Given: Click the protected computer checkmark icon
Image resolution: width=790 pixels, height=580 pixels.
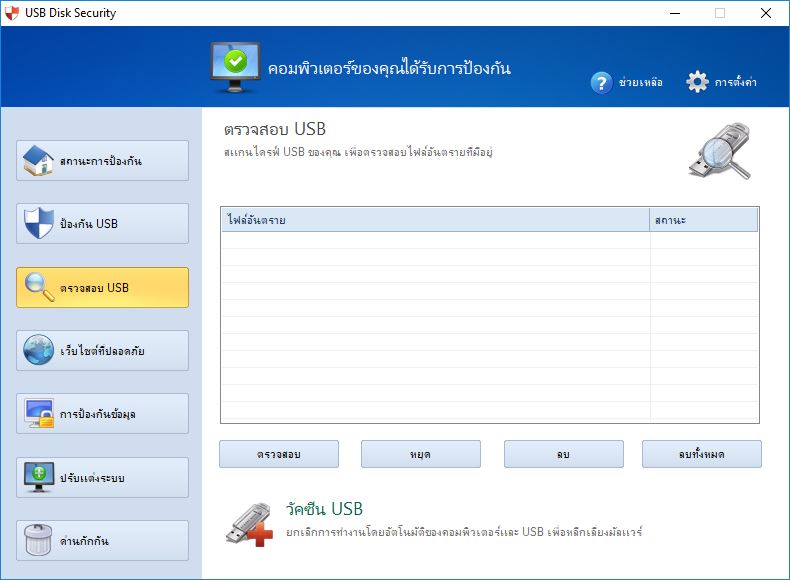Looking at the screenshot, I should tap(235, 68).
